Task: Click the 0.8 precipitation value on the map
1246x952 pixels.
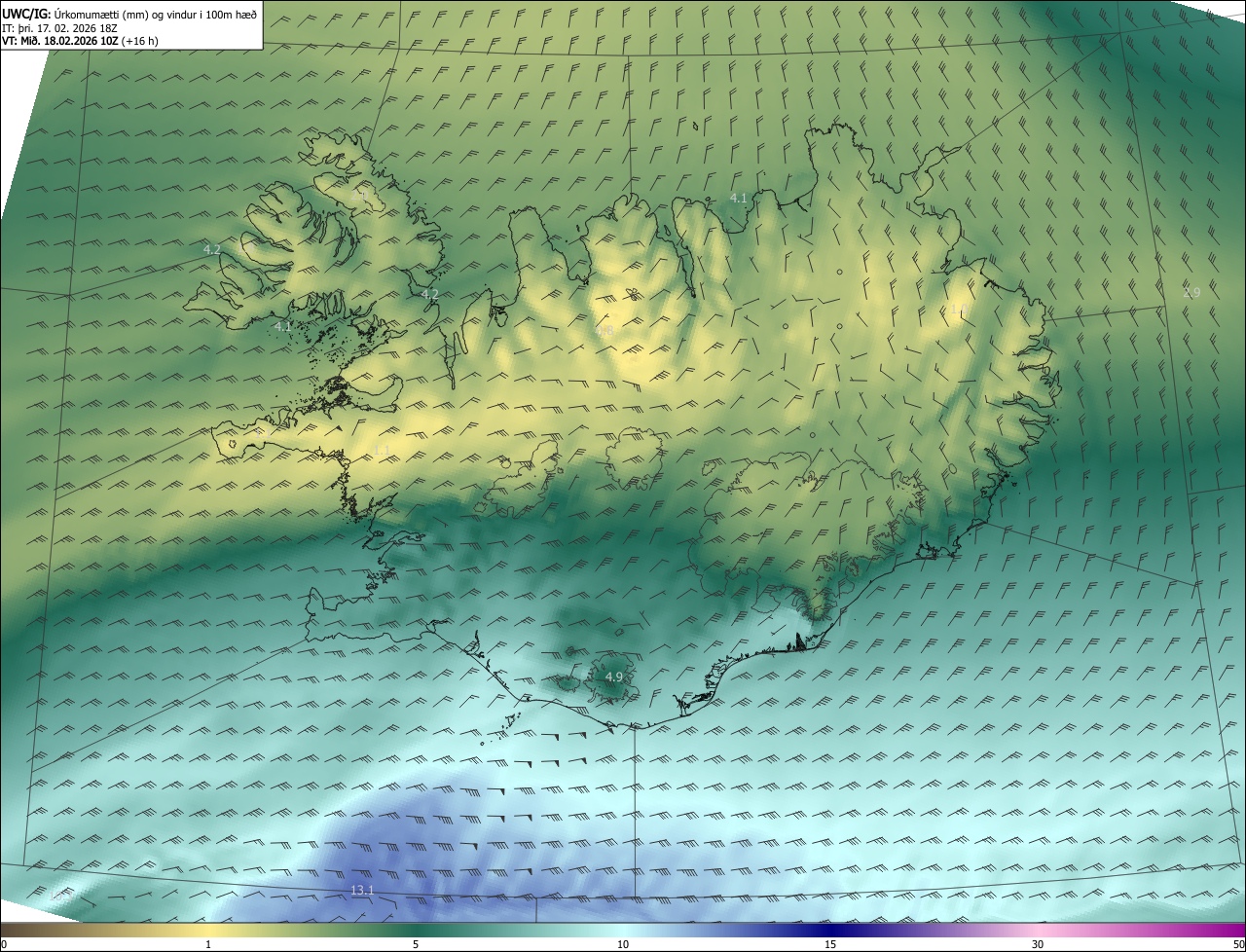Action: 605,331
